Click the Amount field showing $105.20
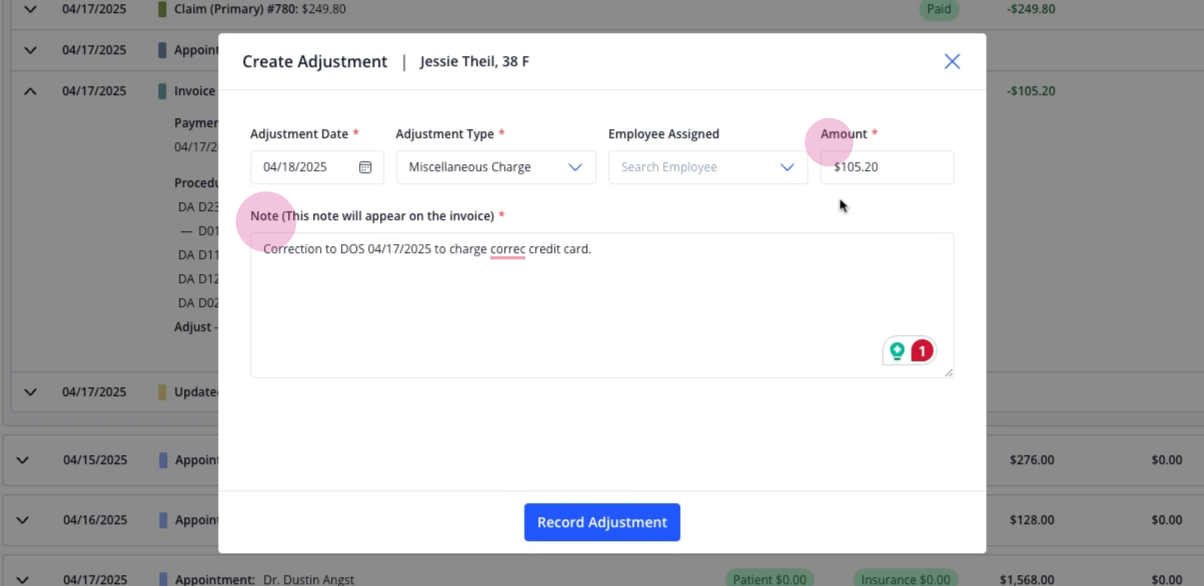 coord(887,167)
